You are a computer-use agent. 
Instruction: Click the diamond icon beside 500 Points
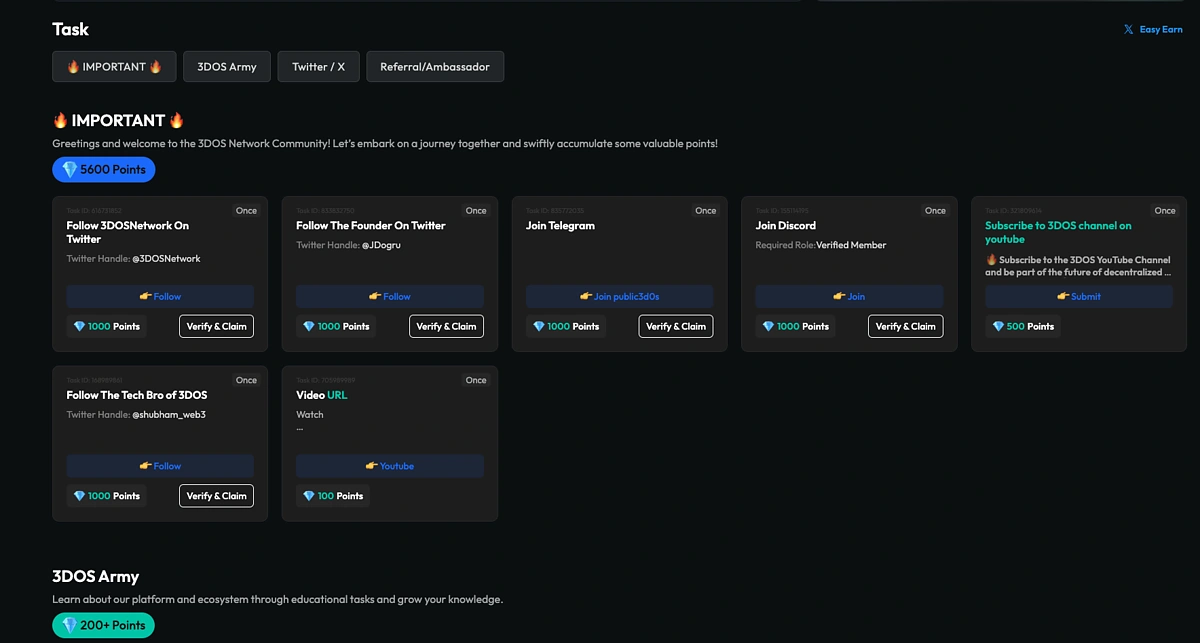coord(998,327)
